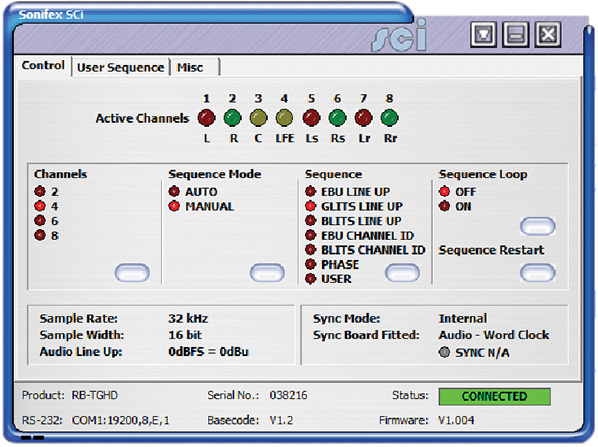Click channel 4 LFE active indicator
The image size is (598, 447).
pos(285,118)
